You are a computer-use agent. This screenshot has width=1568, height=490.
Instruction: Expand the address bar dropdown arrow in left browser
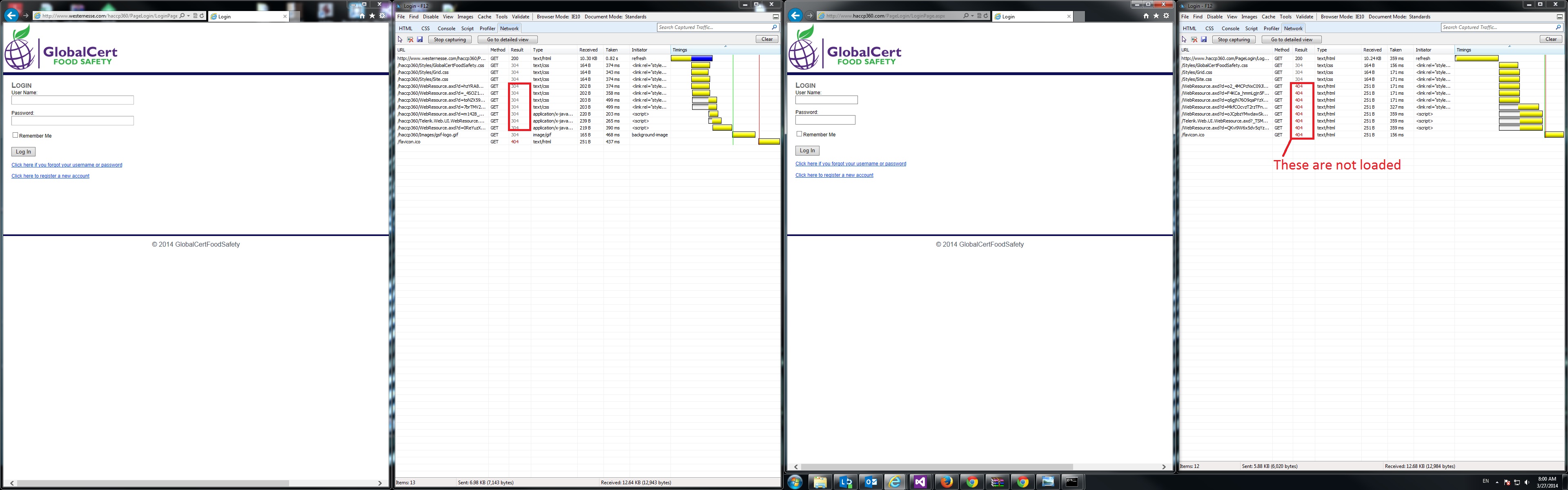click(x=189, y=16)
